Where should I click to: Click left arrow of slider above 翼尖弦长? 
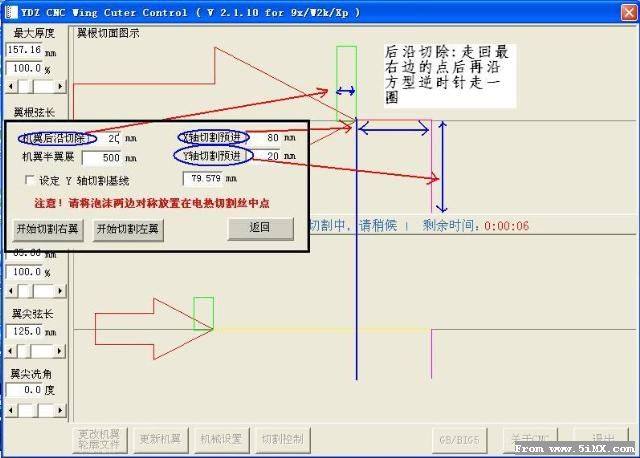point(11,291)
